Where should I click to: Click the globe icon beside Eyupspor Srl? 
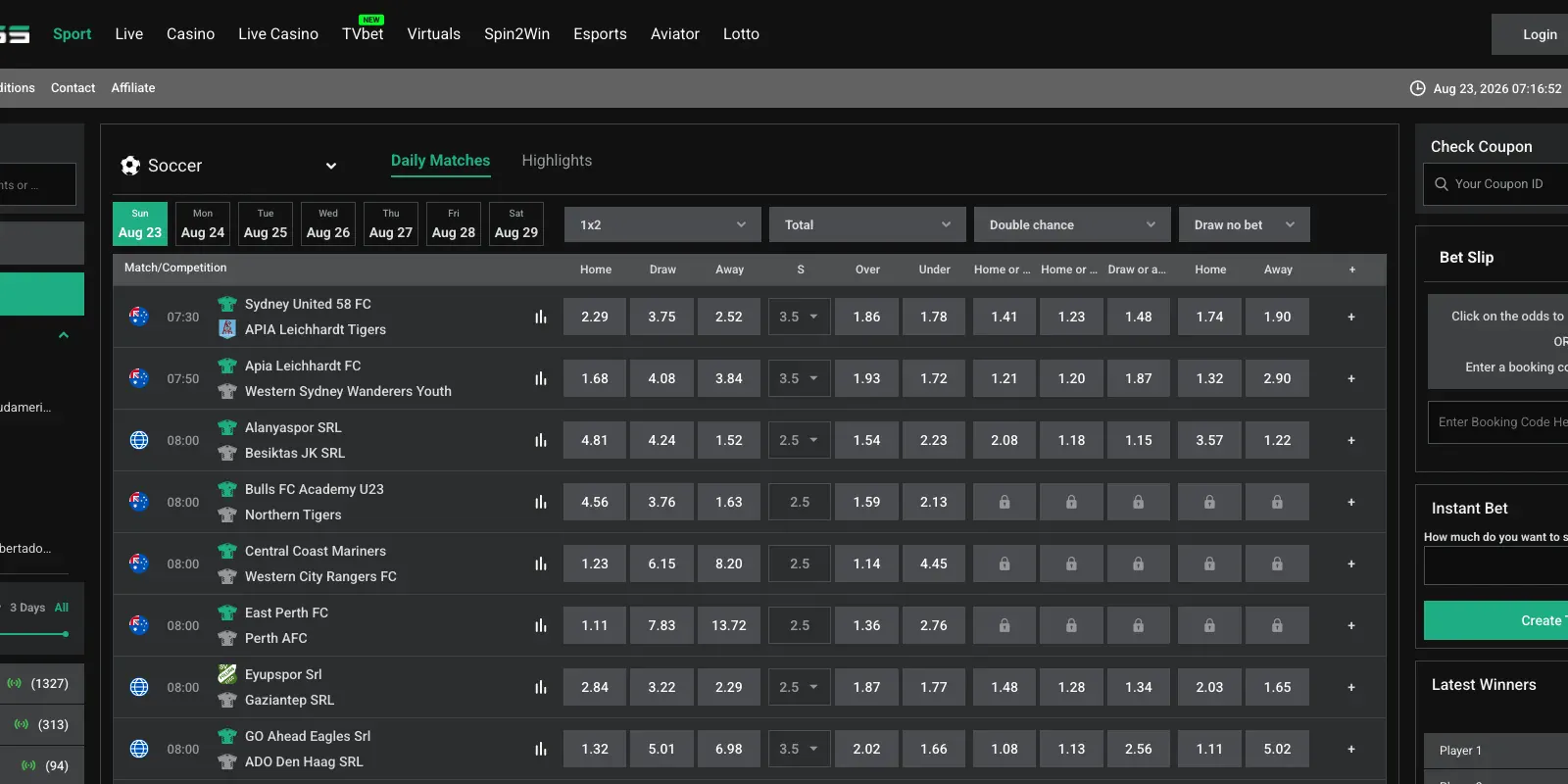coord(139,687)
